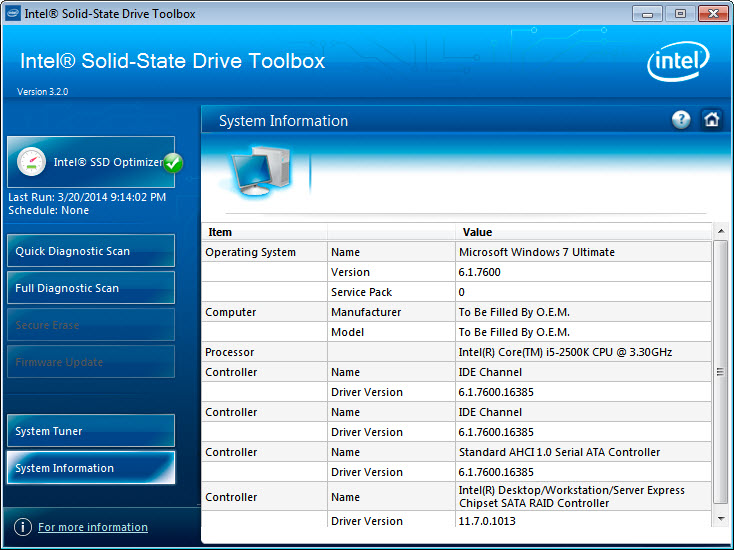Open the System Tuner page

point(91,431)
